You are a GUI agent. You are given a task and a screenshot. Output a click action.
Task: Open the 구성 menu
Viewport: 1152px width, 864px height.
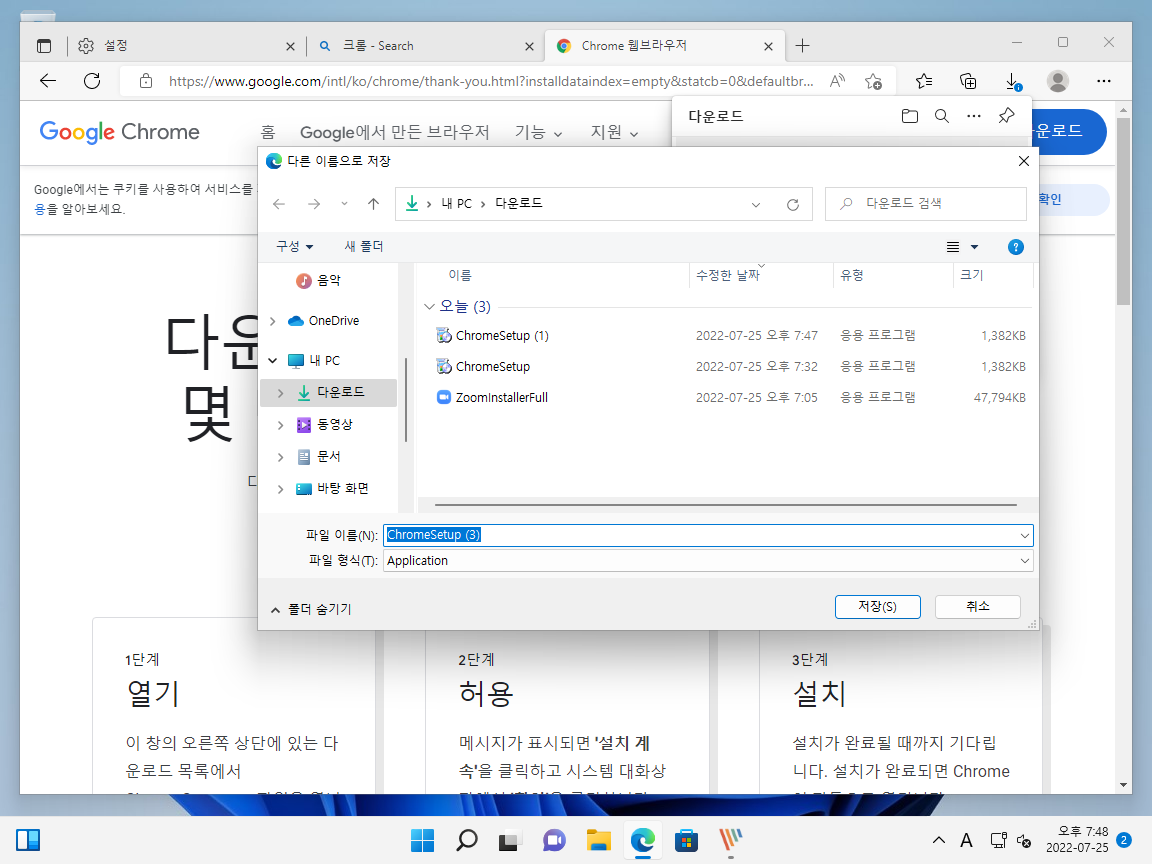point(295,246)
